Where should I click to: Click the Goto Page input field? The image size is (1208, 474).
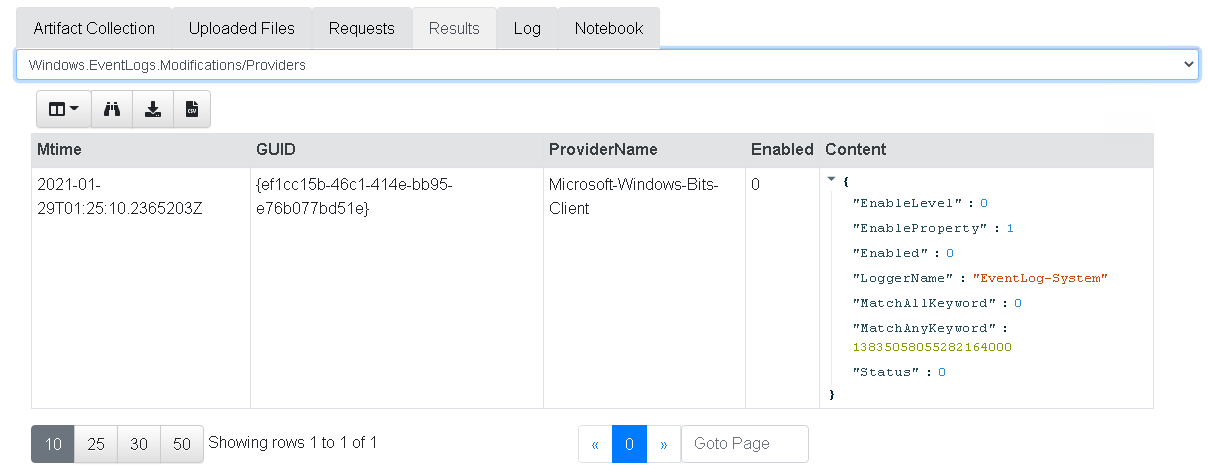coord(744,444)
